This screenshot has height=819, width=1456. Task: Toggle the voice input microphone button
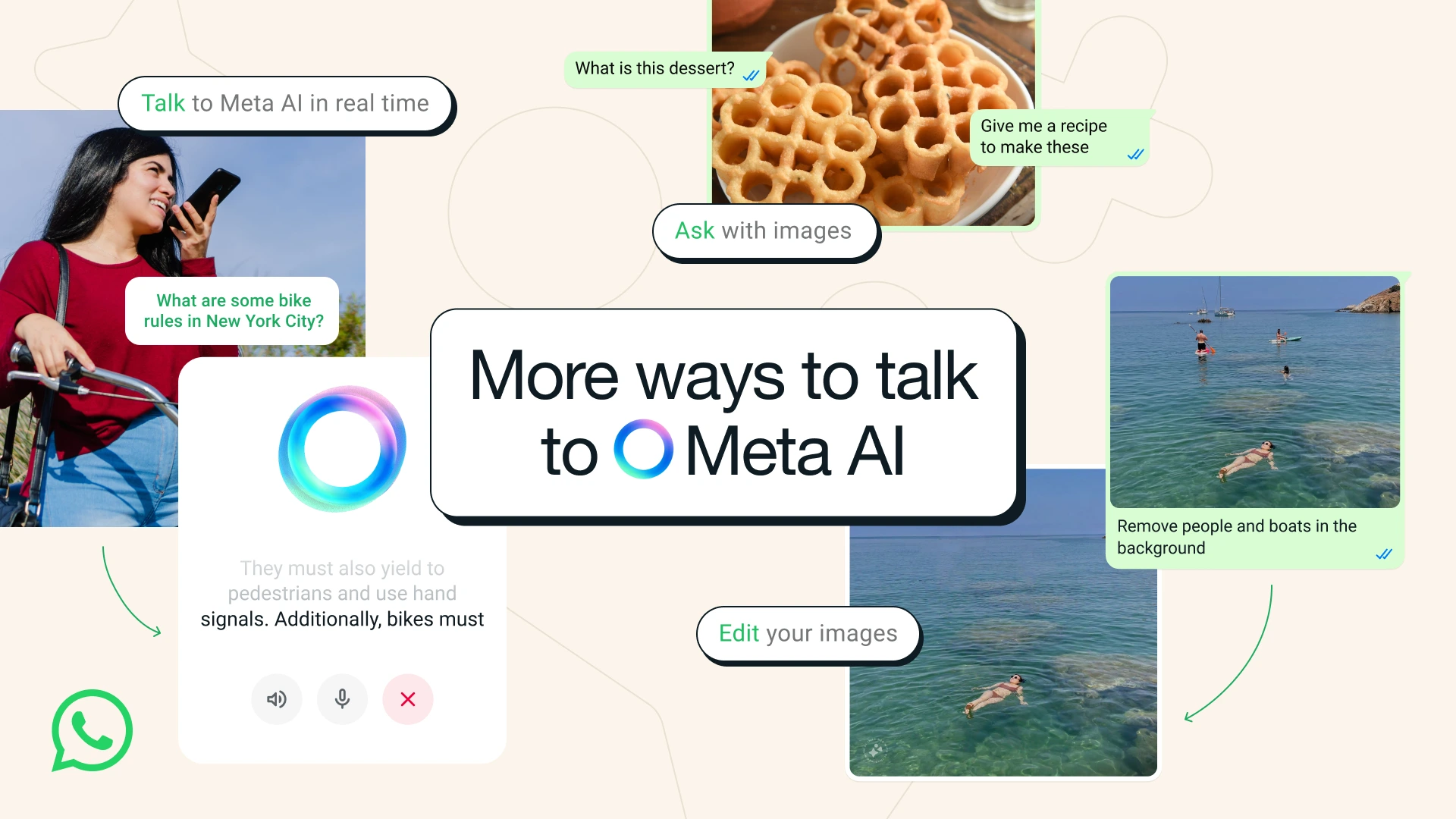(342, 698)
